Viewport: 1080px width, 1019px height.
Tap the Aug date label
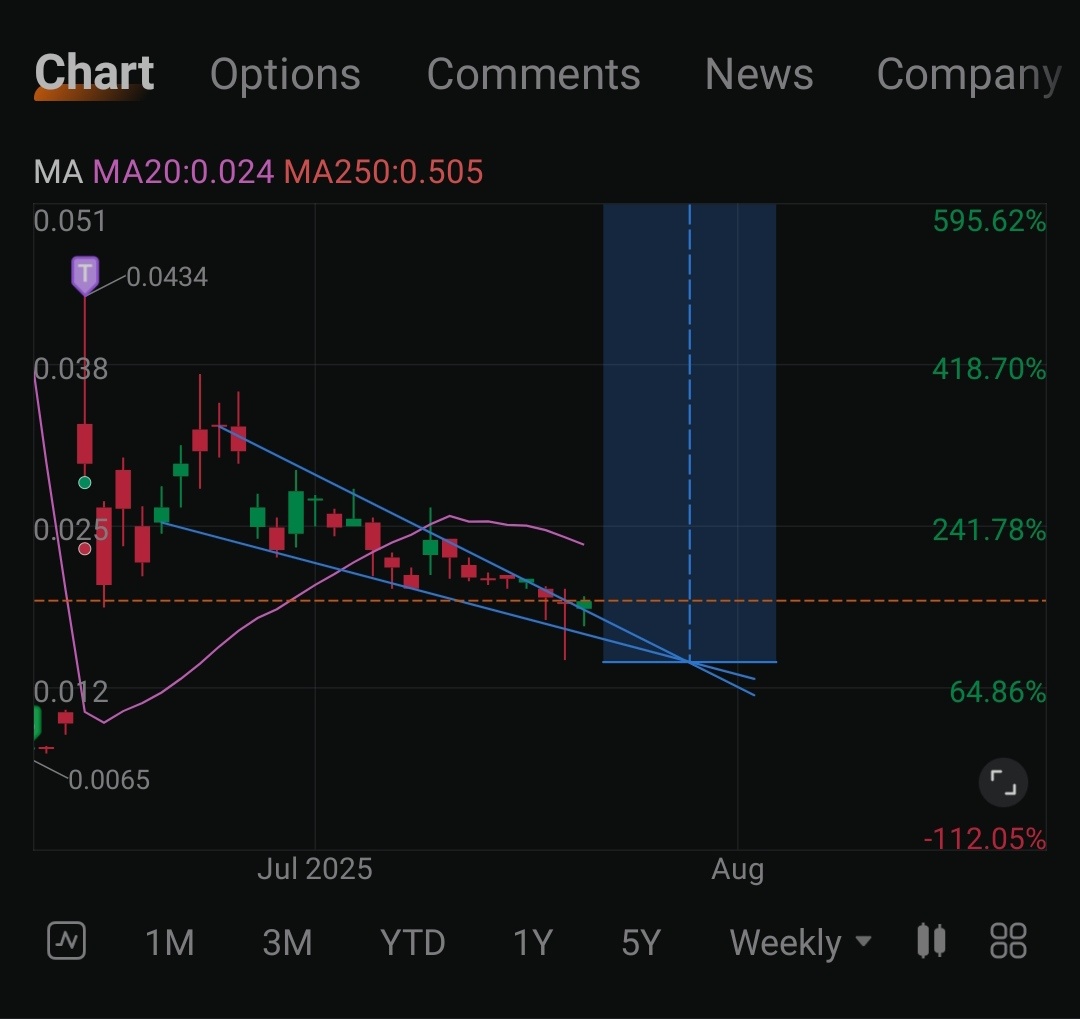point(738,870)
